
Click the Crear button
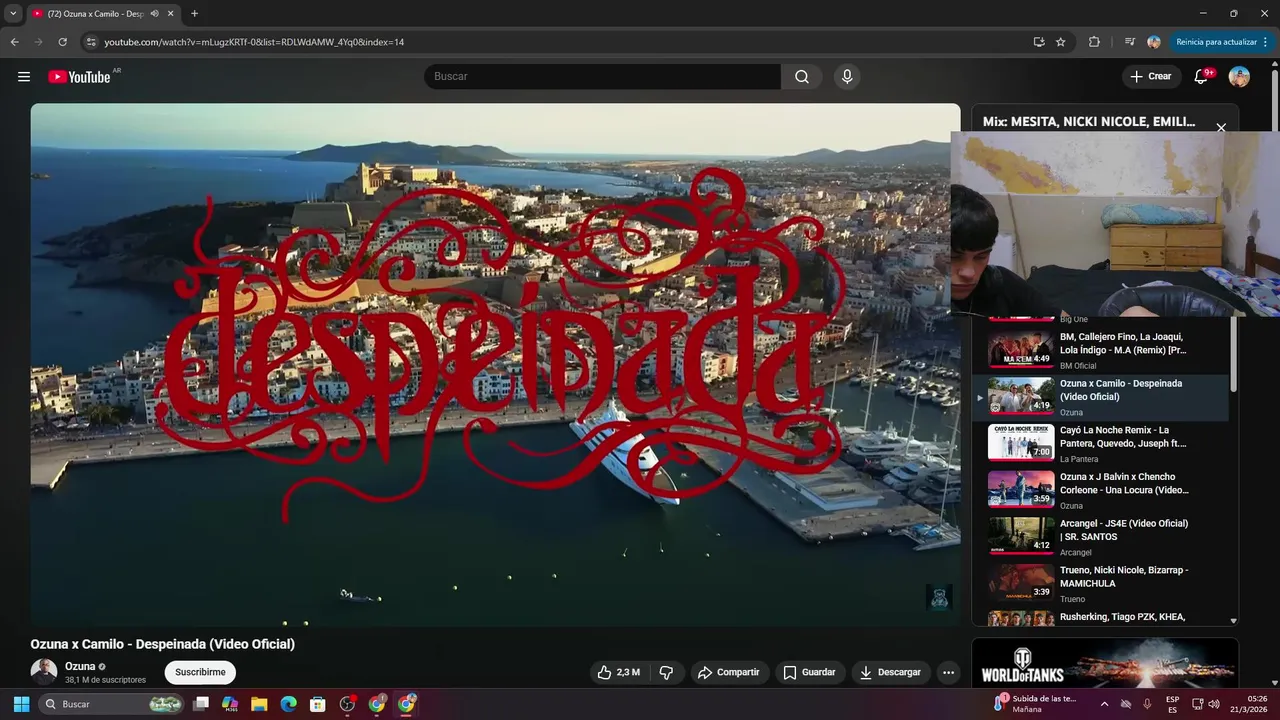tap(1151, 77)
